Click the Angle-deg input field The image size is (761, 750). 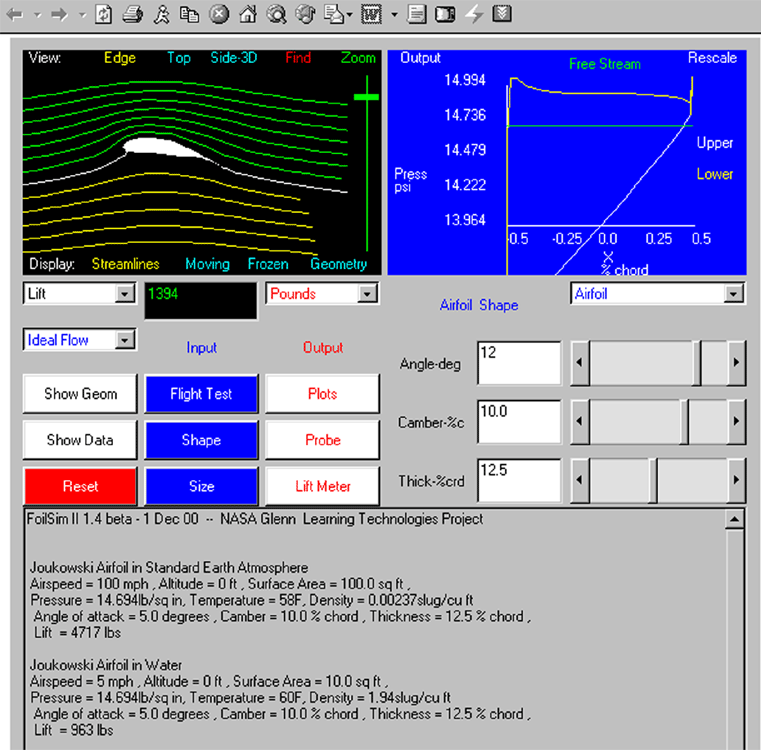519,363
